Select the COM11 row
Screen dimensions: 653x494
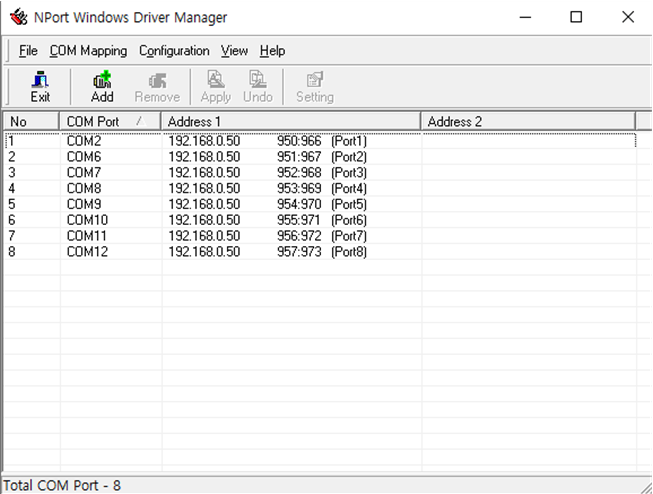[x=320, y=236]
